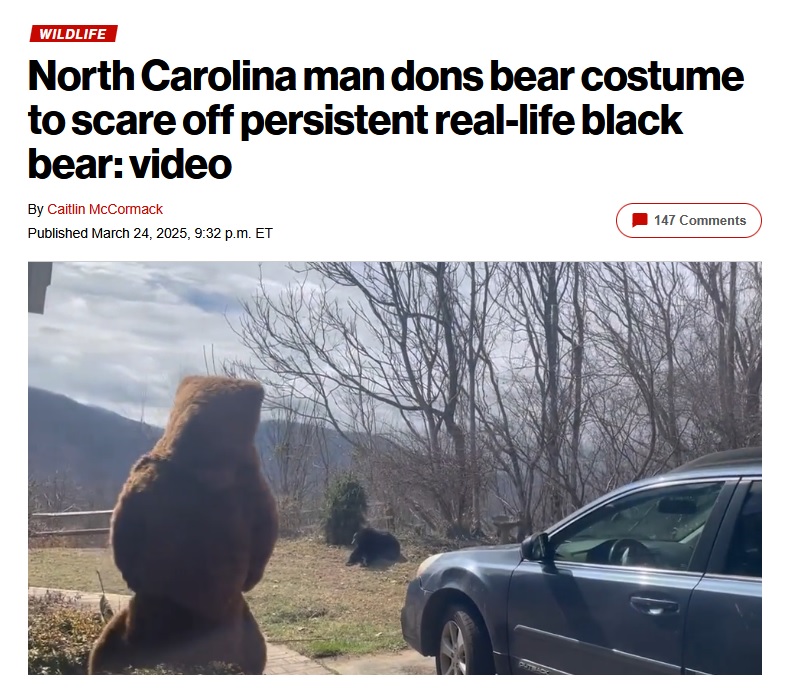Select the published date March 24, 2025
This screenshot has height=697, width=788.
coord(140,233)
